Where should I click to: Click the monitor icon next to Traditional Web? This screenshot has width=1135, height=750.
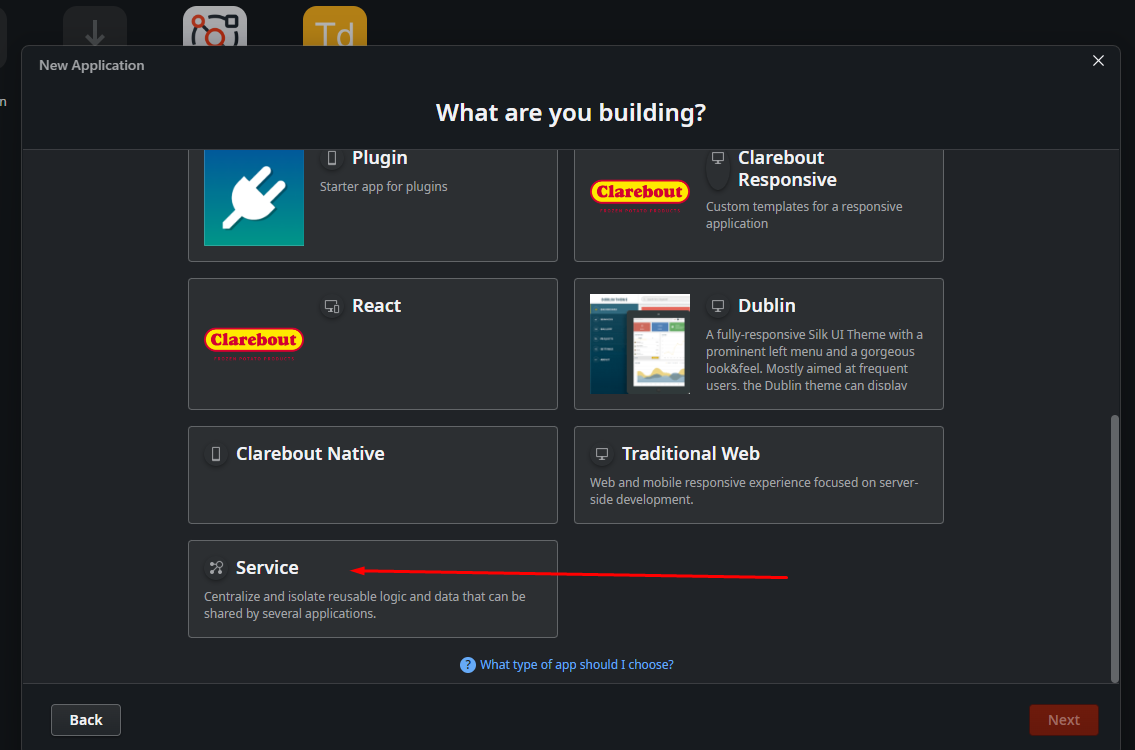pos(602,454)
